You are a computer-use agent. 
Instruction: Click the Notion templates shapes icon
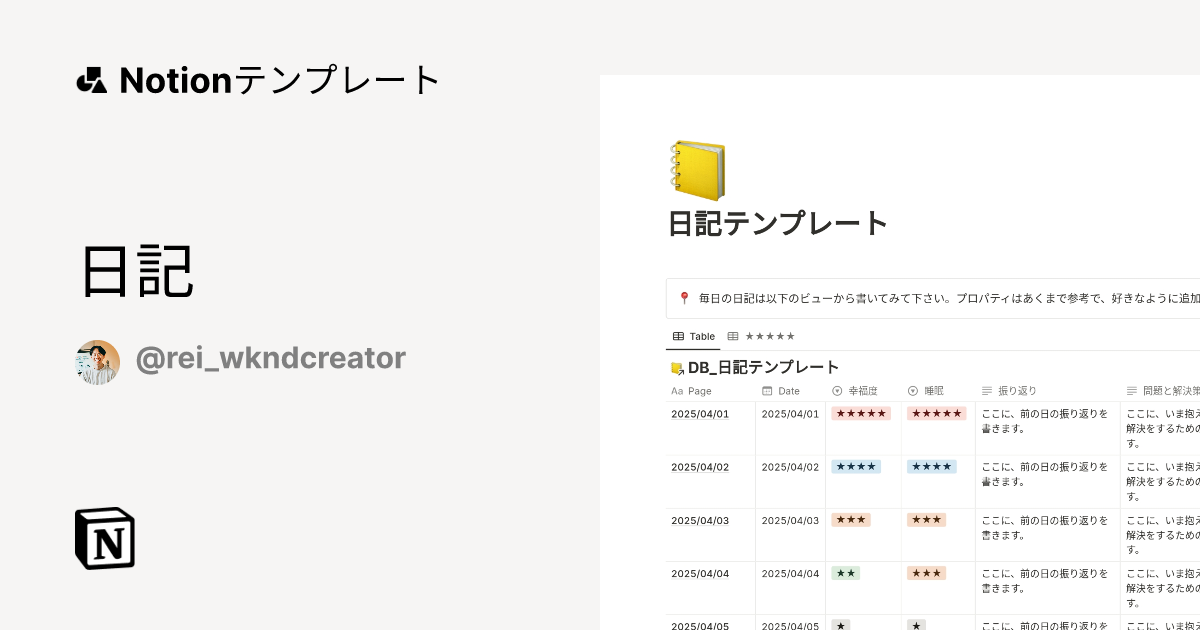coord(91,80)
